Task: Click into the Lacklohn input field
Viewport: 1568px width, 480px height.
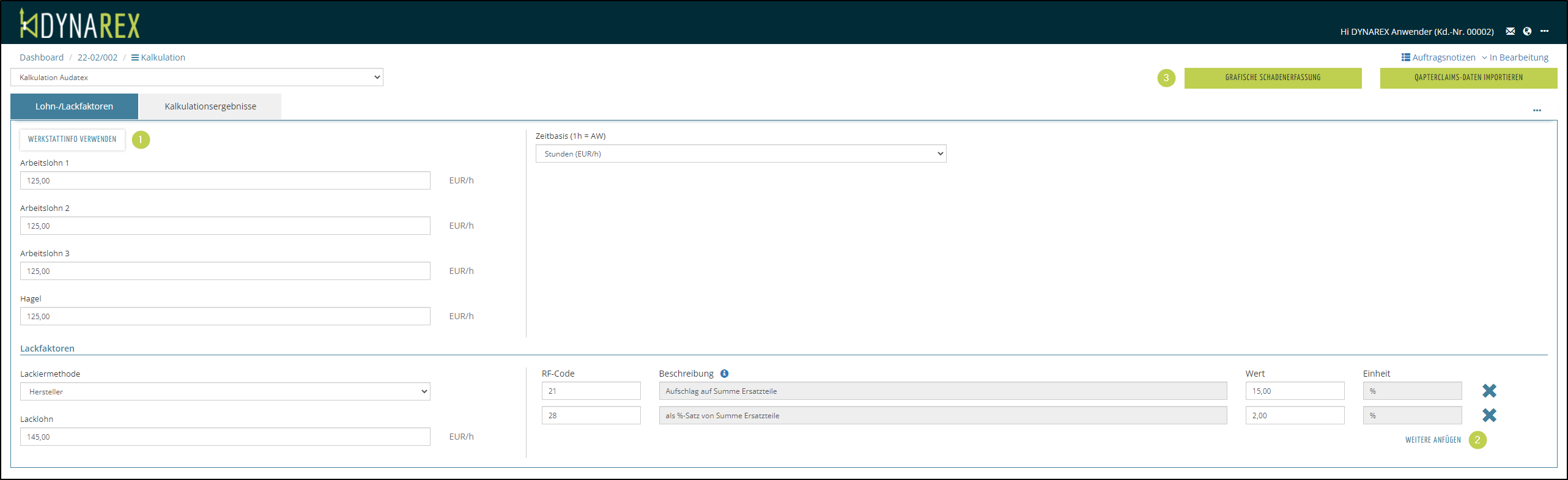Action: (x=225, y=437)
